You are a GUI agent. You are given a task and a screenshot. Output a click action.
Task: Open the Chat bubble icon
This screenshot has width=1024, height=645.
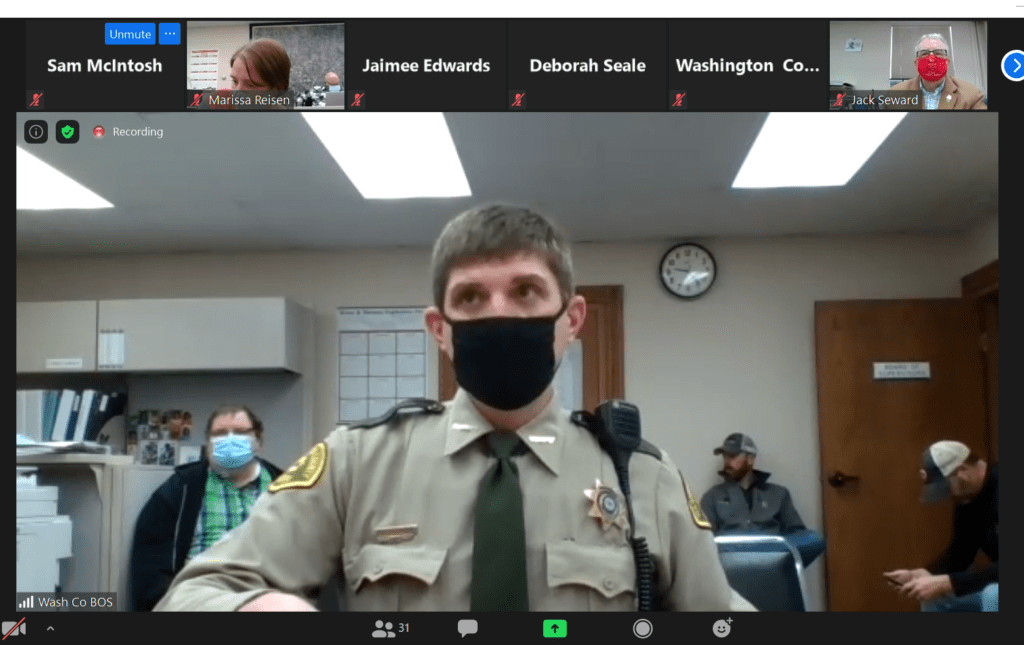(468, 629)
